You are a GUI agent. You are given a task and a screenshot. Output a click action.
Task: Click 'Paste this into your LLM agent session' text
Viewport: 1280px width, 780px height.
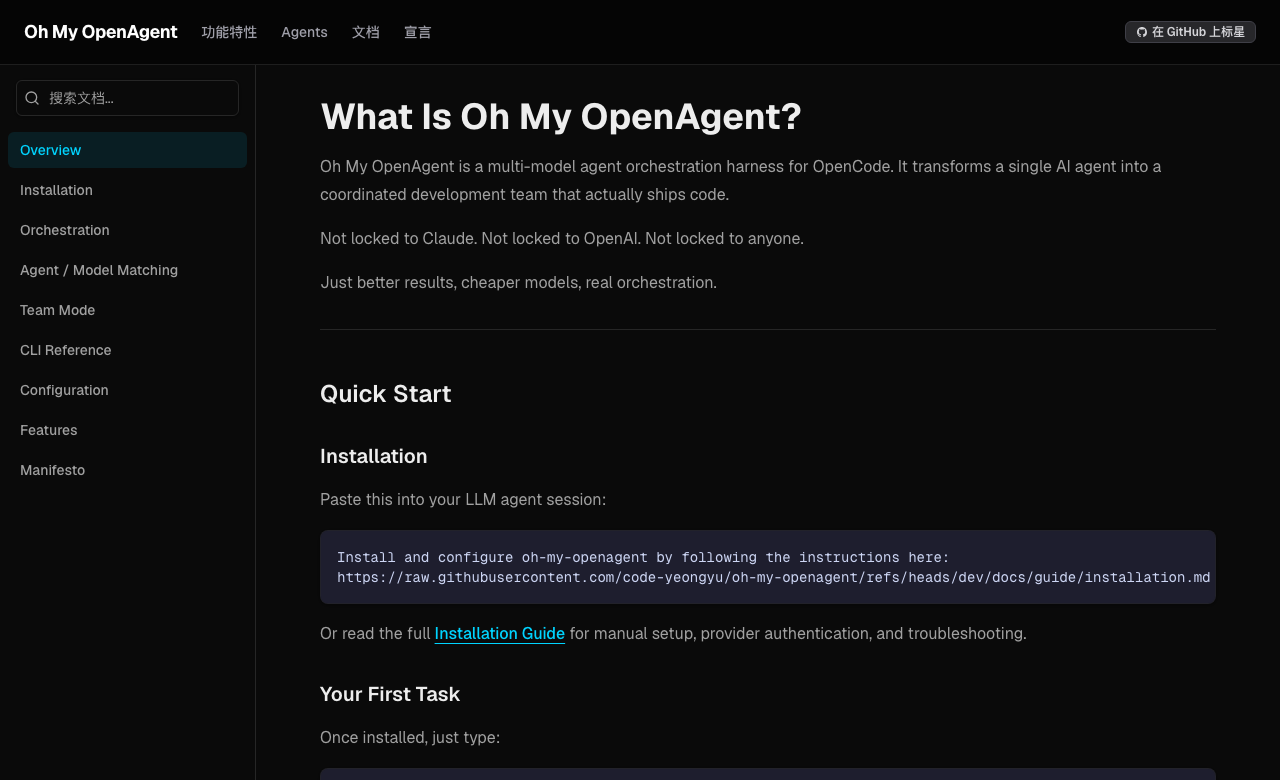click(463, 499)
